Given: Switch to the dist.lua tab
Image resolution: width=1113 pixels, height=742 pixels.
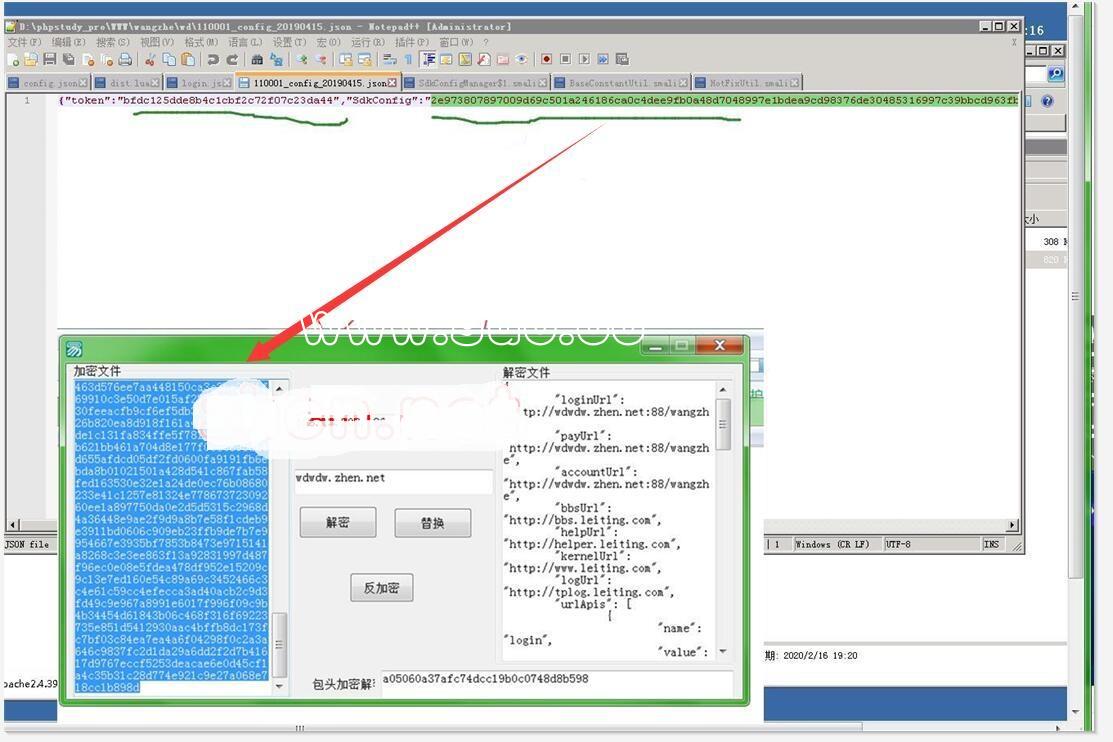Looking at the screenshot, I should point(129,83).
